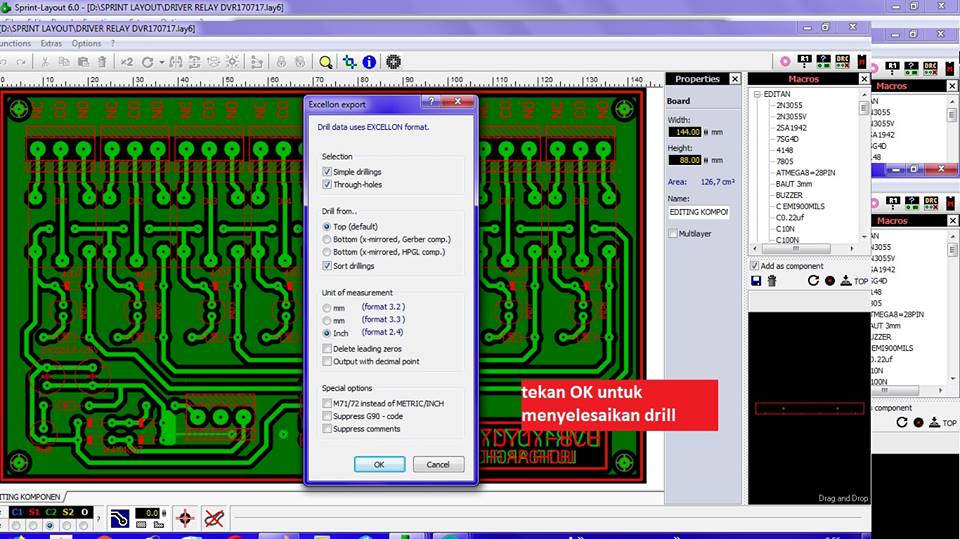This screenshot has width=960, height=539.
Task: Select Bottom (x-mirrored, HPGL comp.) option
Action: tap(327, 252)
